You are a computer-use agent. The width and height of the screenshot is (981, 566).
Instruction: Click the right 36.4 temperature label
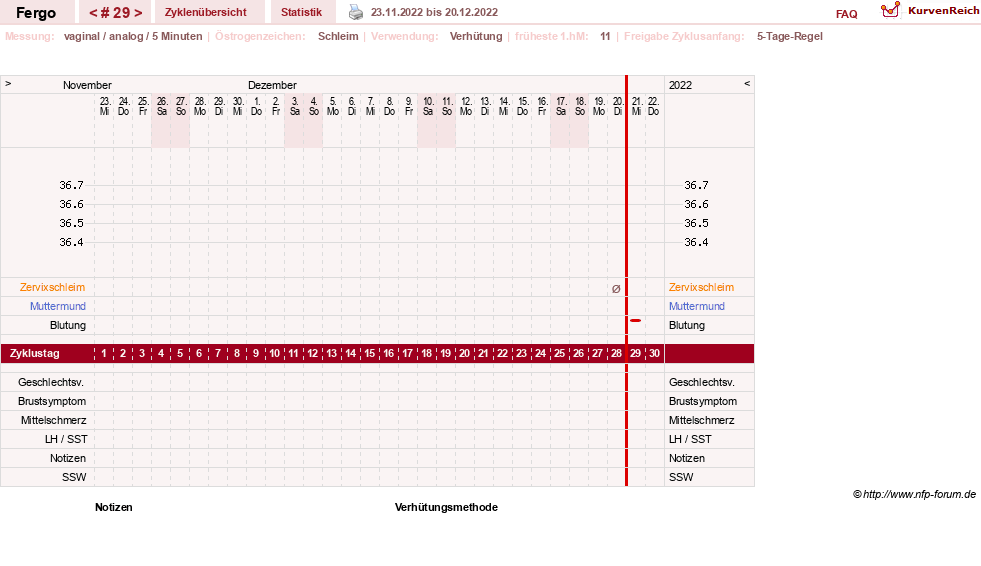[696, 242]
